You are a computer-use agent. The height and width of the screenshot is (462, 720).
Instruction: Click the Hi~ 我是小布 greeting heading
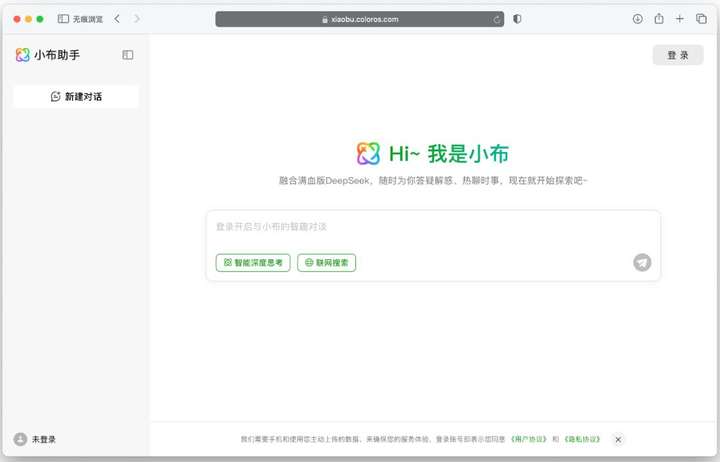tap(449, 154)
